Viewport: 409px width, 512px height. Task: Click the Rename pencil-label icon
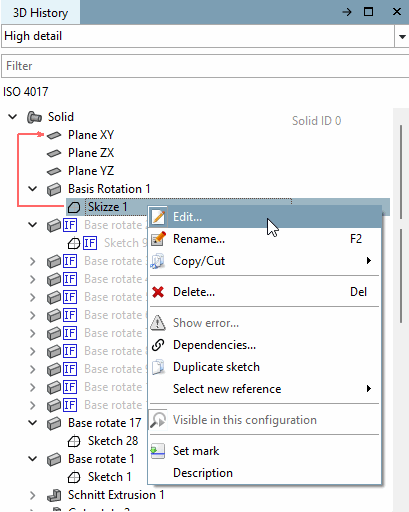pyautogui.click(x=158, y=239)
